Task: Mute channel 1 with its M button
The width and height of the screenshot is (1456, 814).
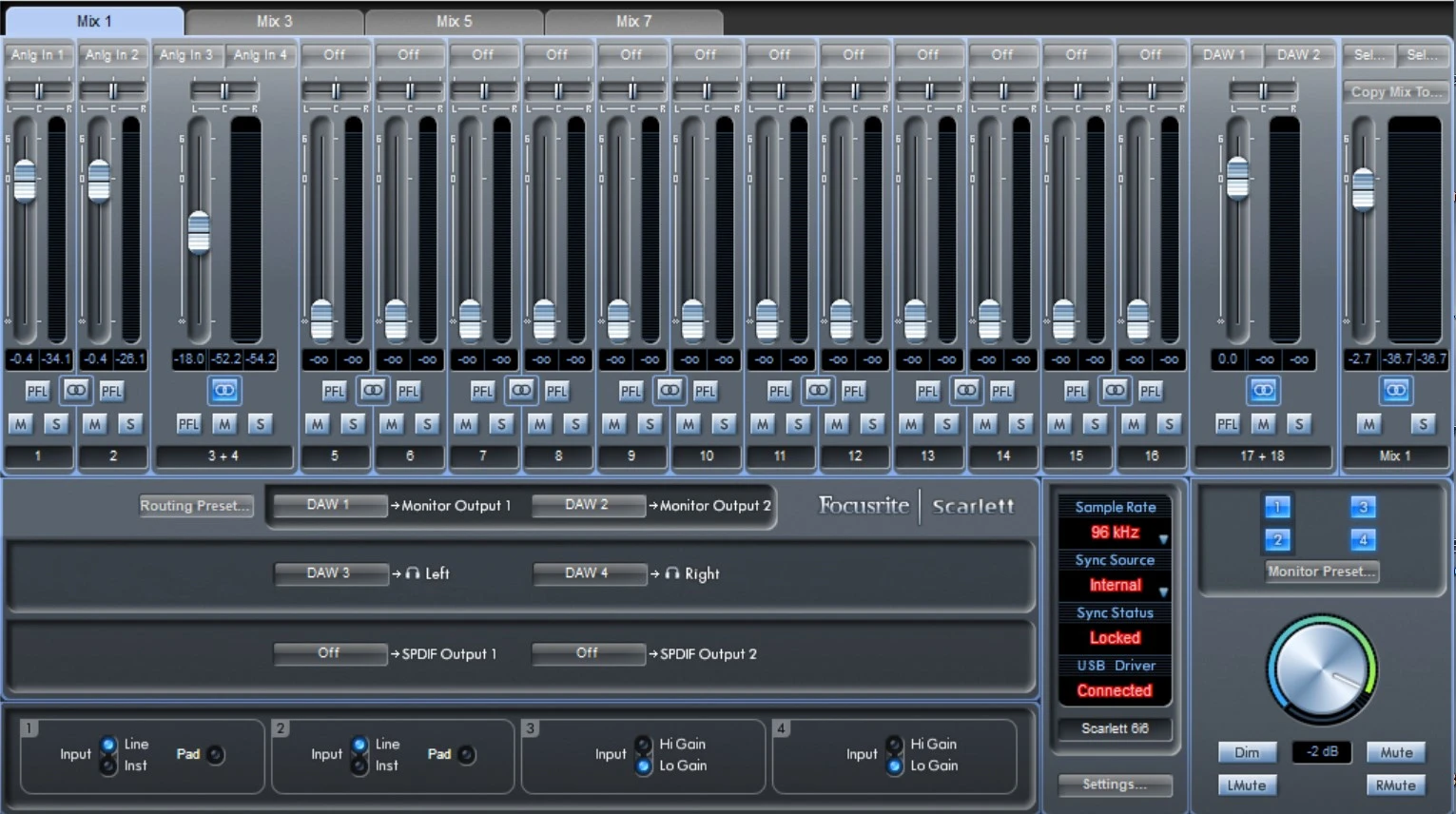Action: click(x=20, y=424)
